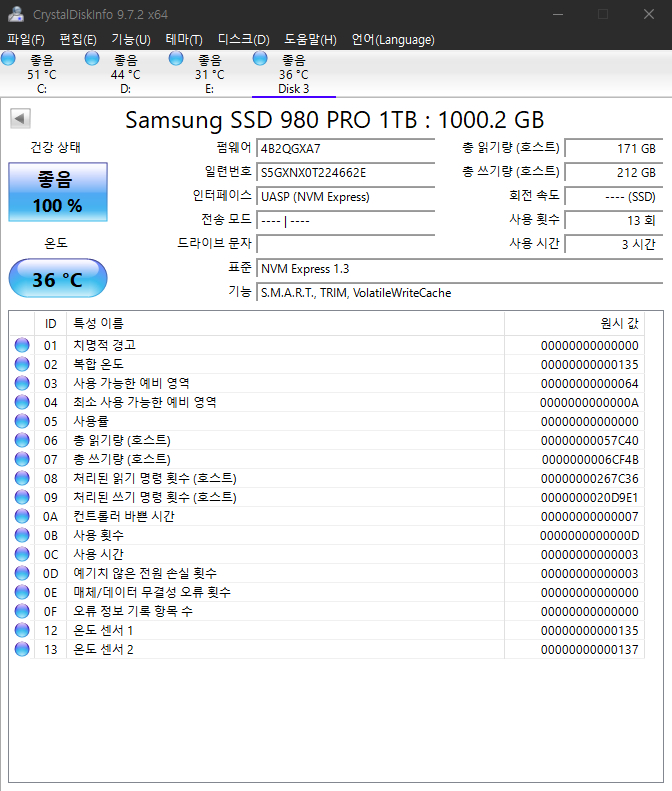
Task: Click the status orb for drive E:
Action: click(176, 59)
